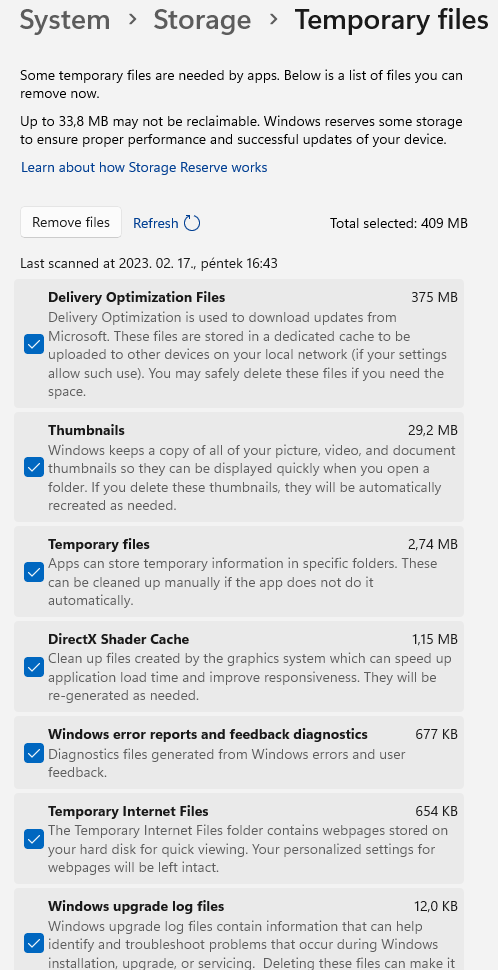Select the Delivery Optimization Files title
The image size is (498, 970).
pyautogui.click(x=137, y=298)
